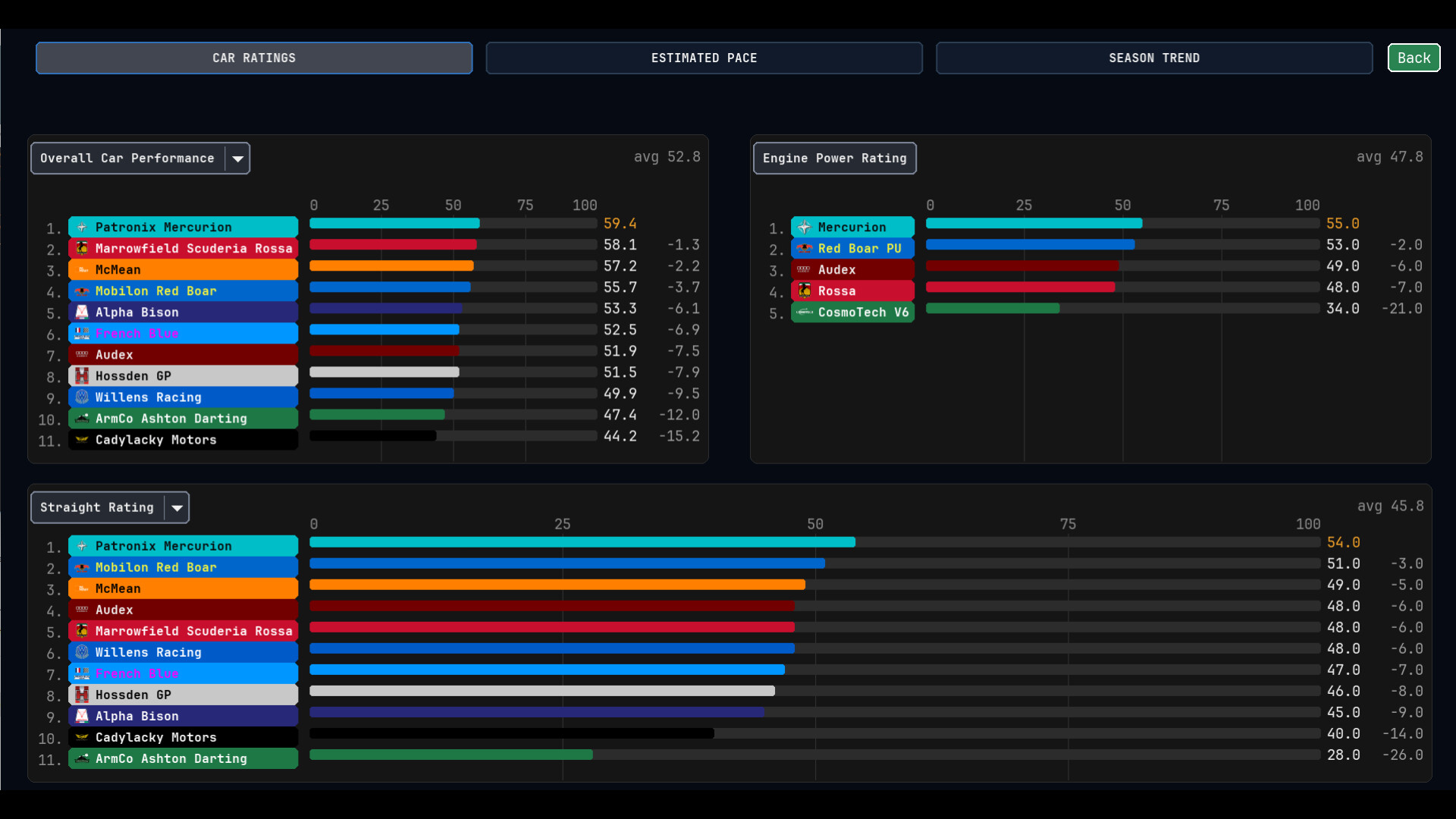Click Willens Racing logo in Overall list

click(x=82, y=397)
